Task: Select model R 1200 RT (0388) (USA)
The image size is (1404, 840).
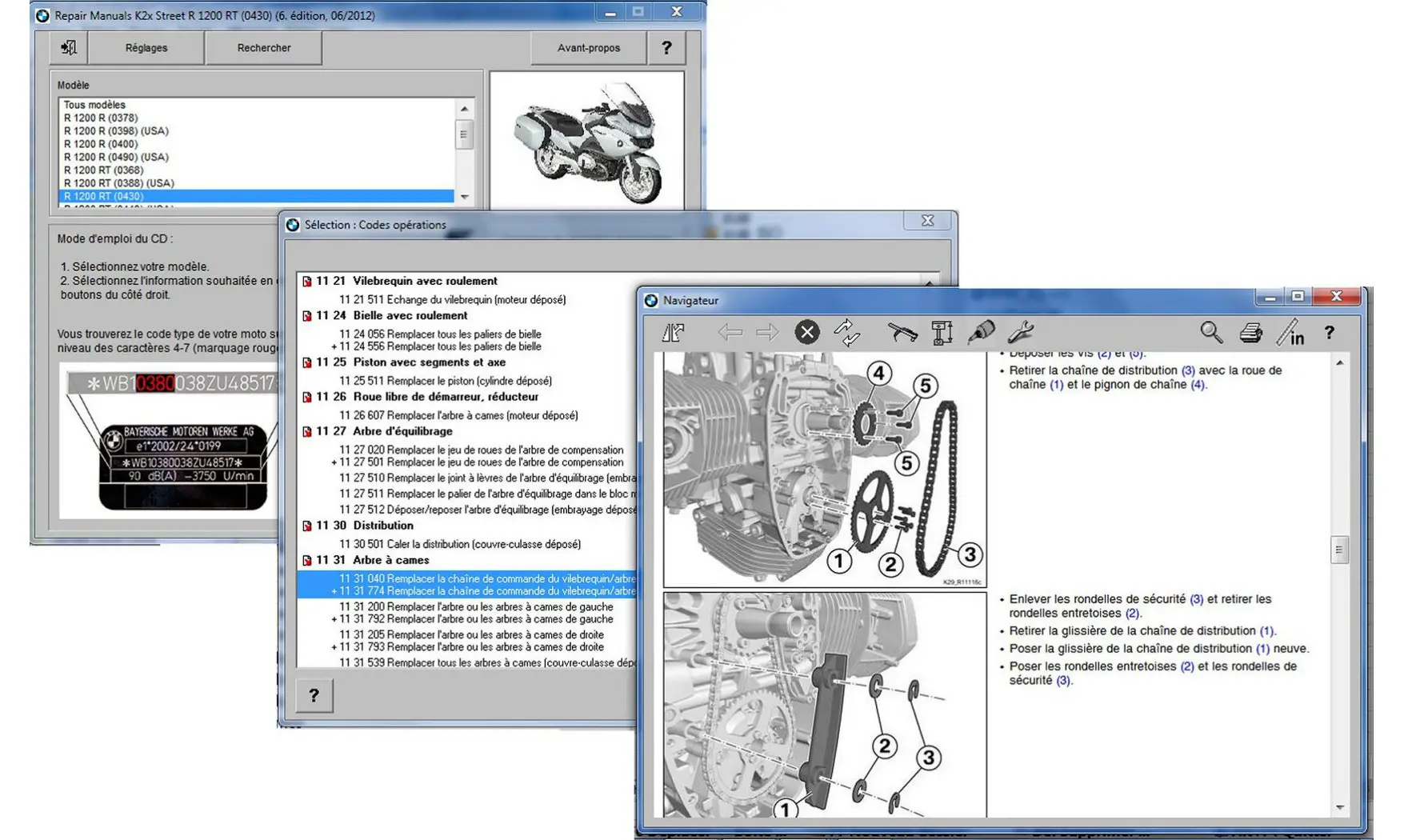Action: (119, 183)
